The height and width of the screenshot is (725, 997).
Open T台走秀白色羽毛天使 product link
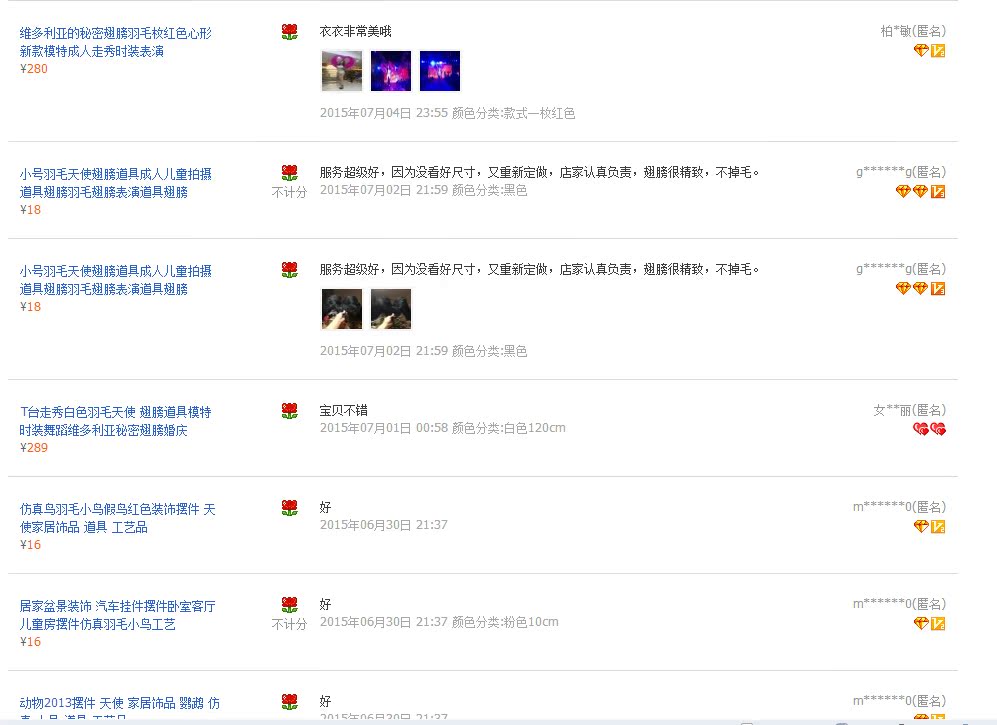pos(116,421)
